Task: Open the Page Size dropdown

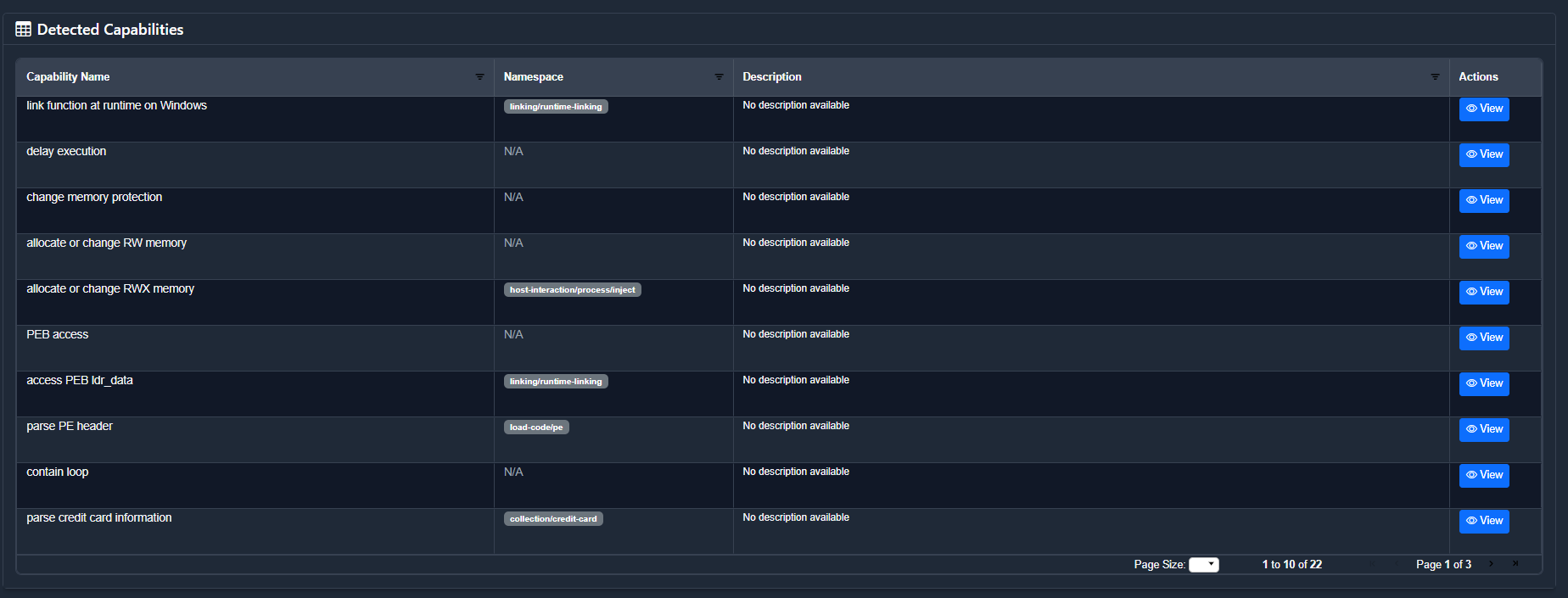Action: pyautogui.click(x=1204, y=565)
